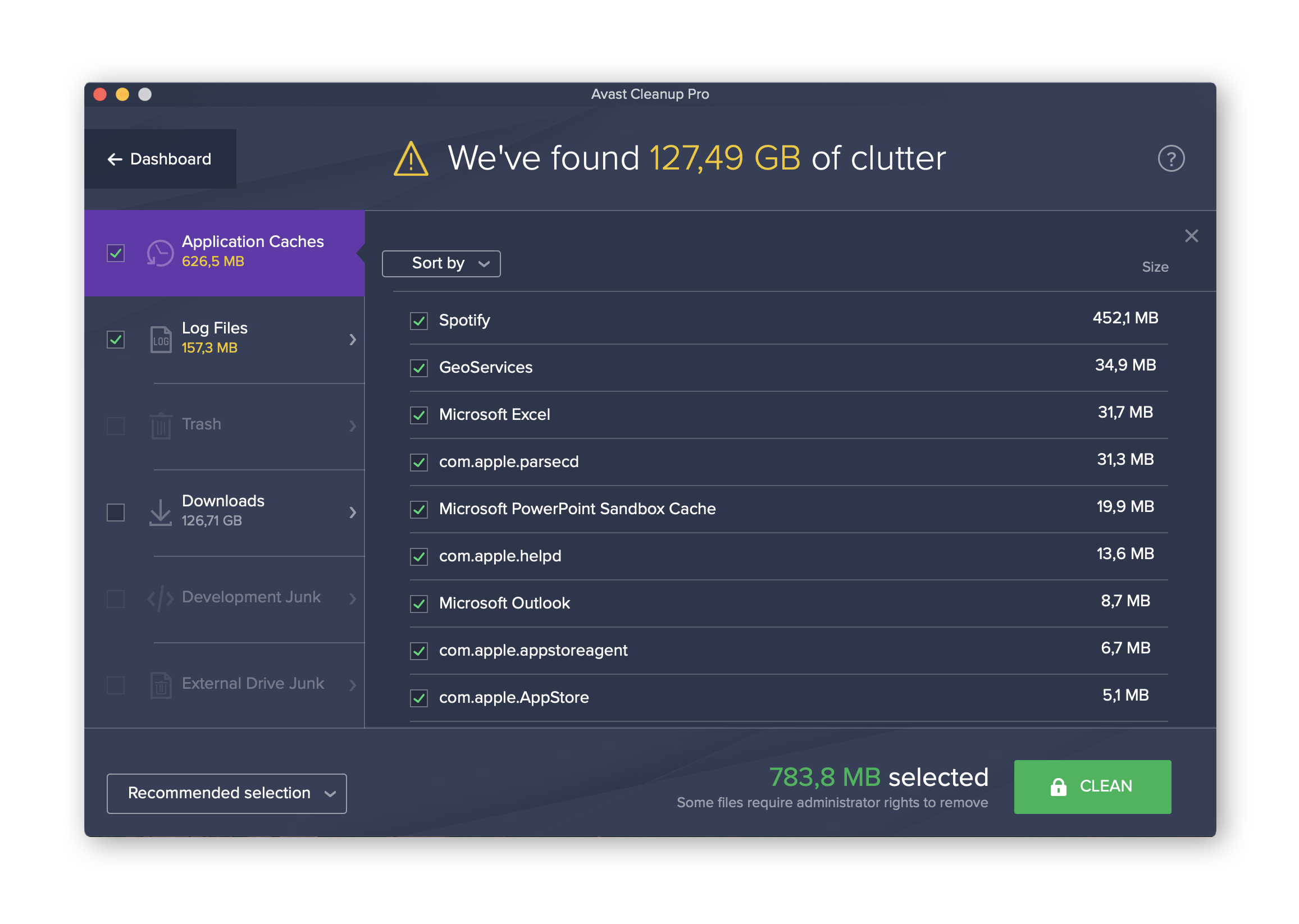Image resolution: width=1299 pixels, height=924 pixels.
Task: Open the Recommended selection dropdown
Action: click(x=226, y=794)
